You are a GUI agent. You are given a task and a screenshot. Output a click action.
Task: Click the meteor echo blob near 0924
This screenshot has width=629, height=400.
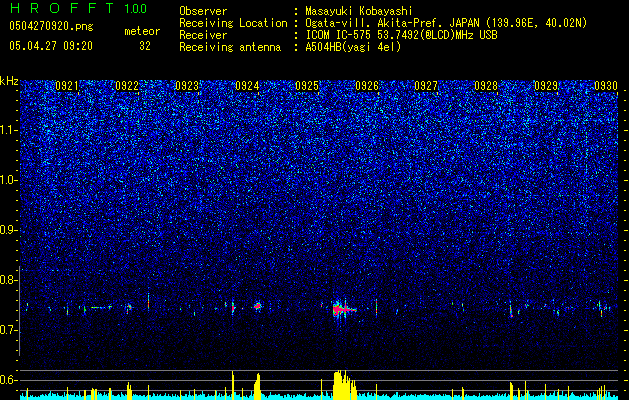pyautogui.click(x=258, y=306)
